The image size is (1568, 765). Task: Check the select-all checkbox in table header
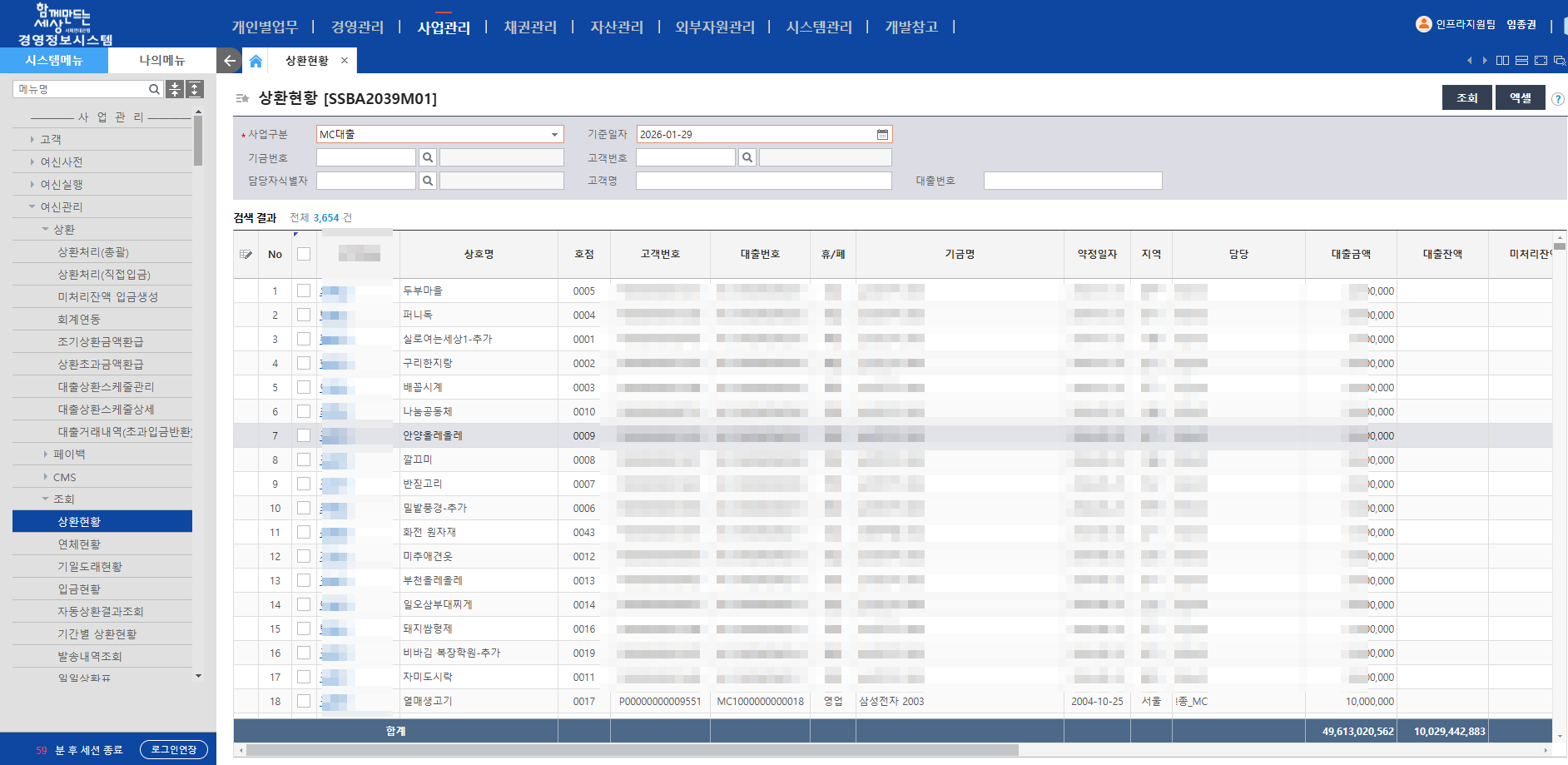coord(304,255)
